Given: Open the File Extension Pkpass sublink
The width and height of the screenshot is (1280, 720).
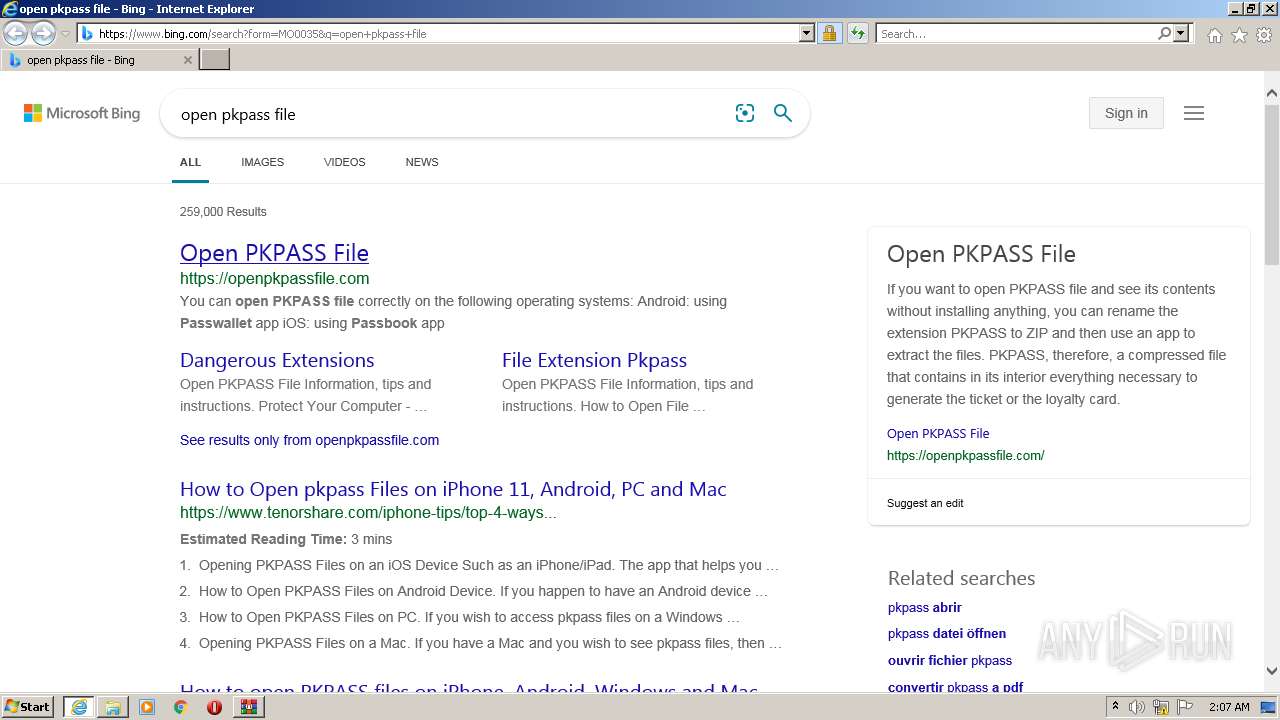Looking at the screenshot, I should point(594,360).
